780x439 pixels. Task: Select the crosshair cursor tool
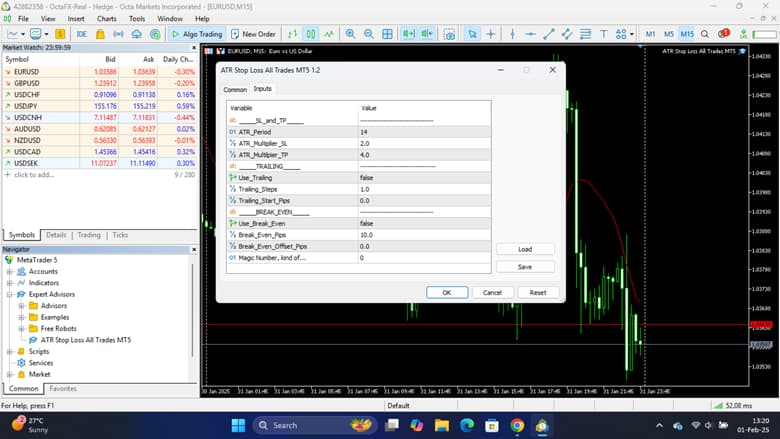pos(491,34)
